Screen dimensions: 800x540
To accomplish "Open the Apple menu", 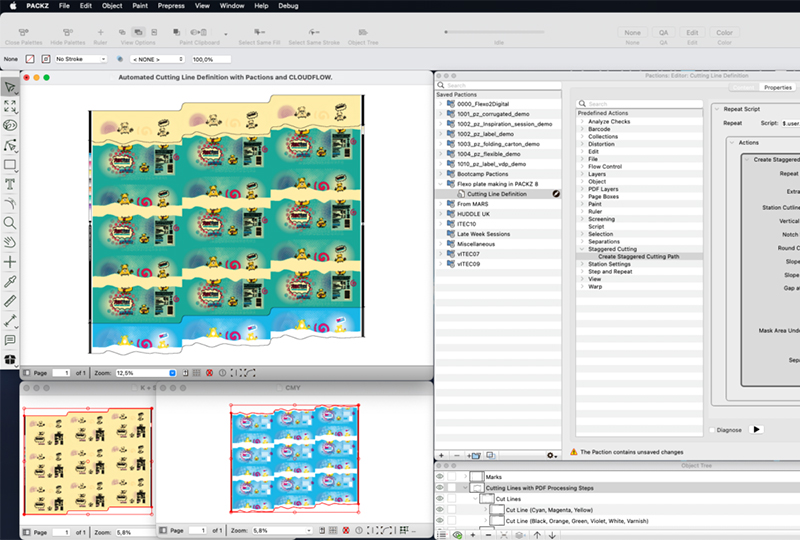I will click(x=13, y=6).
